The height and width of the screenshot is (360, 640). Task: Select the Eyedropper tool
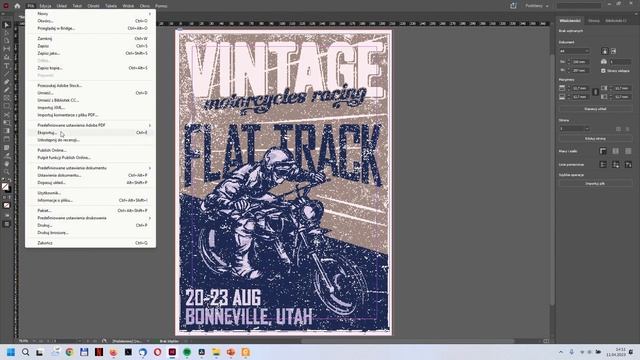click(x=6, y=156)
